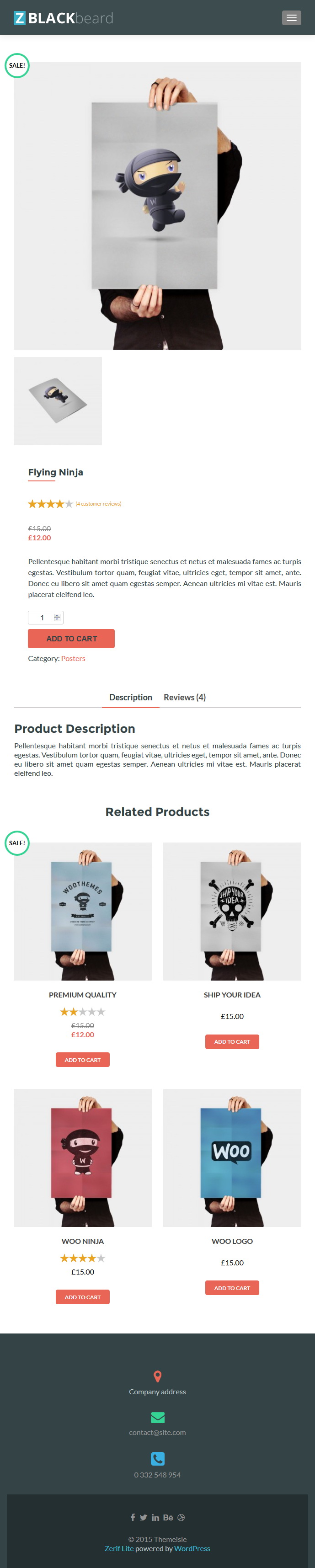
Task: View the small Flying Ninja thumbnail
Action: pyautogui.click(x=58, y=400)
